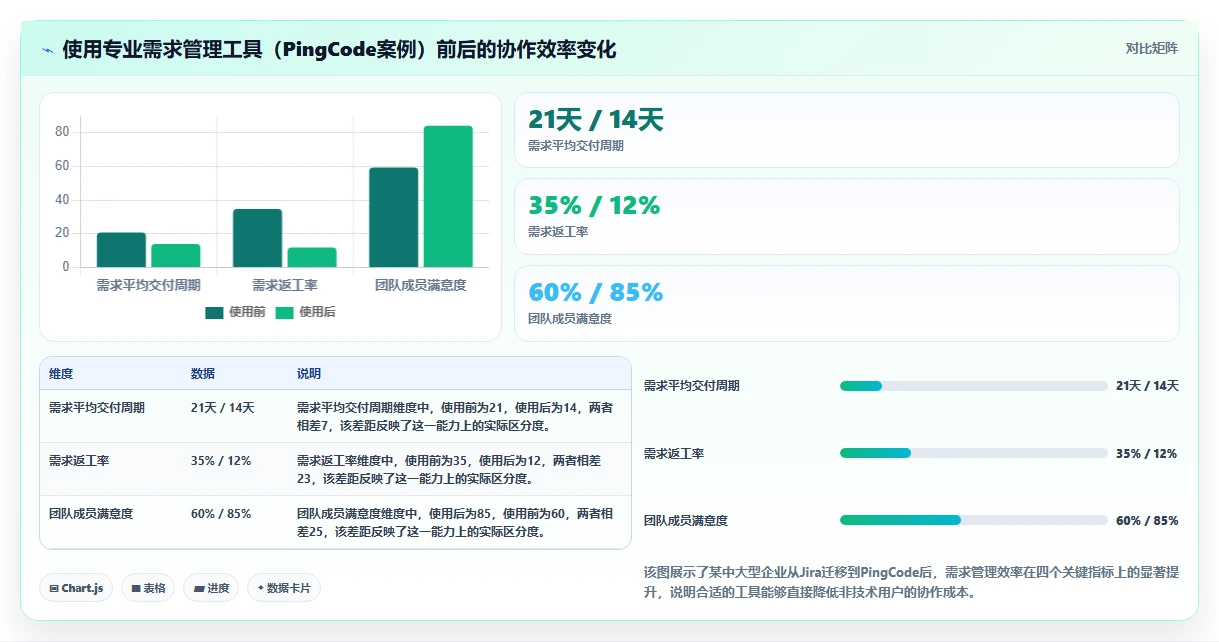
Task: Click table cell 35% / 12%
Action: [x=221, y=461]
